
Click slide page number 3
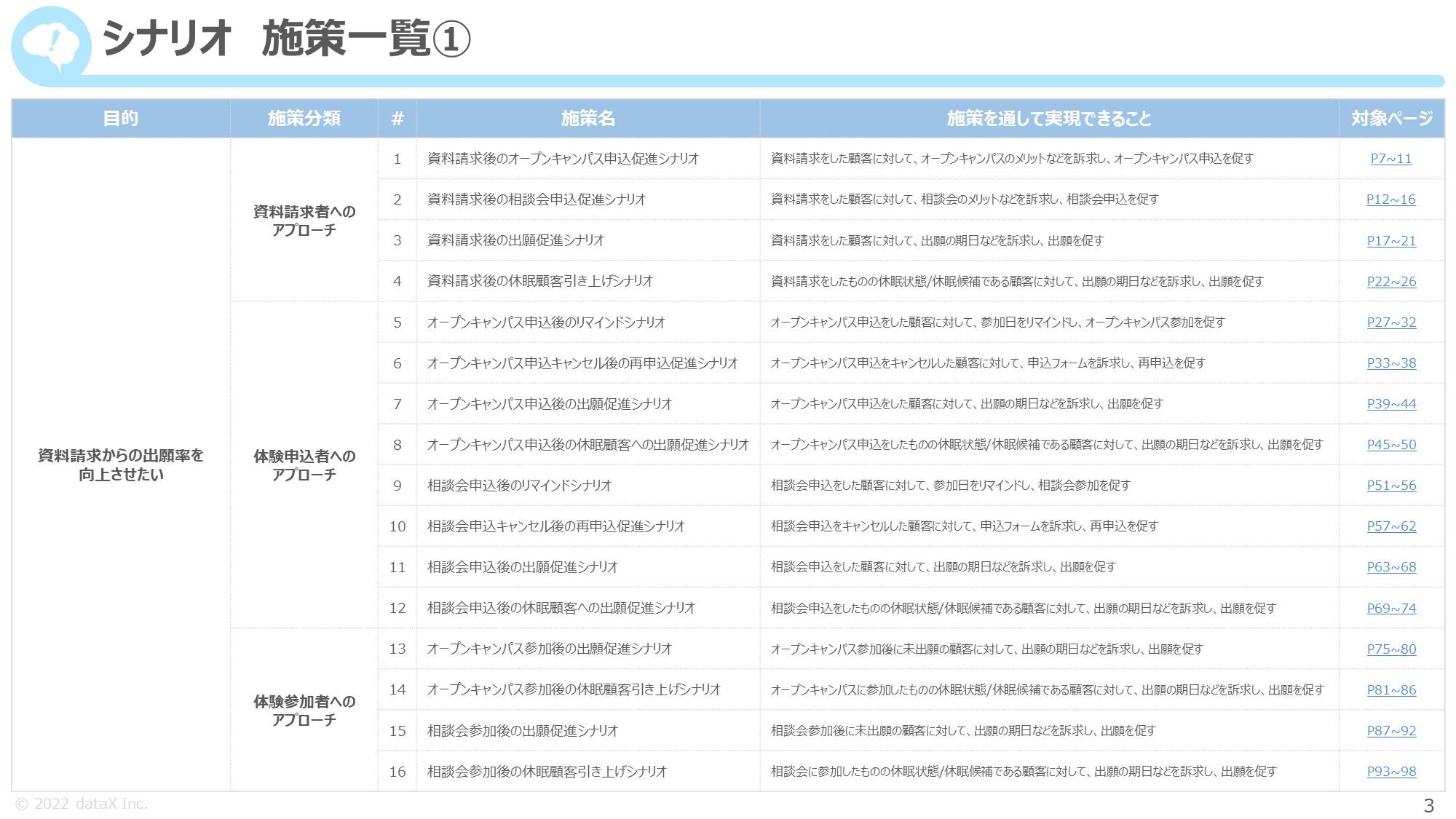click(x=1428, y=805)
